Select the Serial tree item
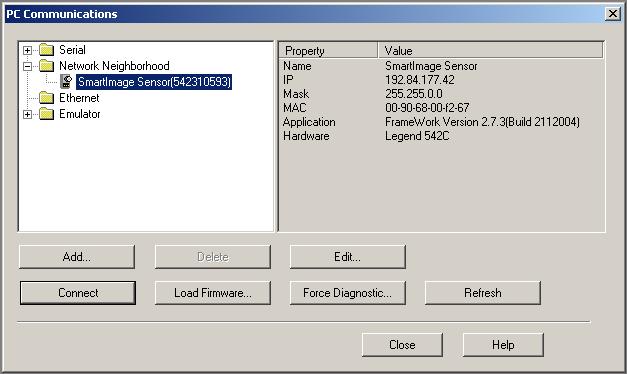 pos(72,50)
